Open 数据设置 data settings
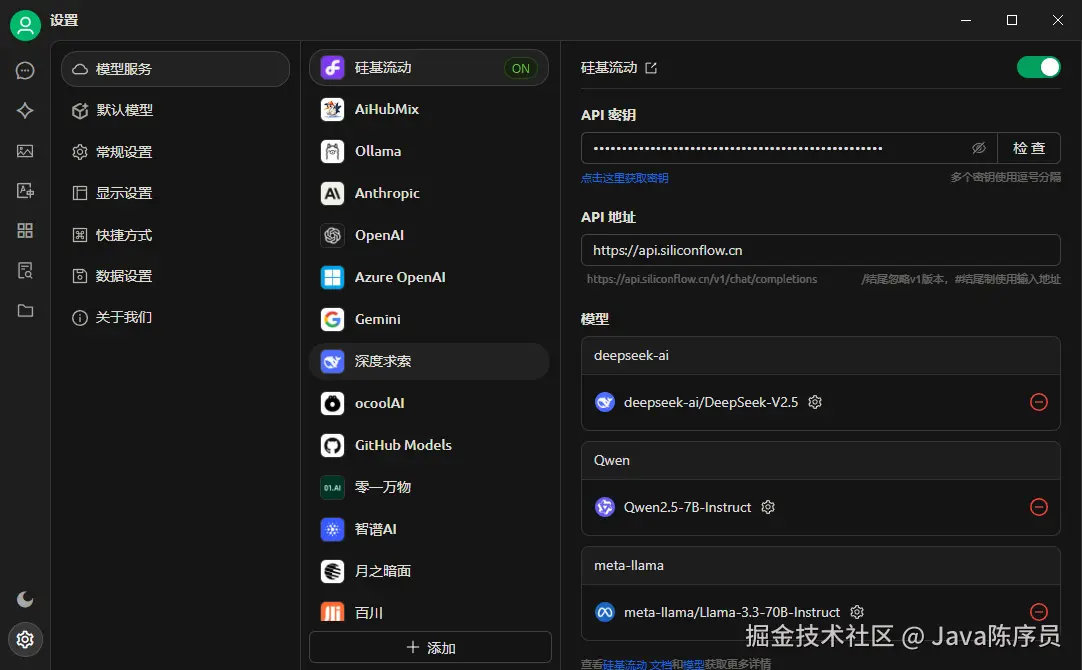This screenshot has width=1082, height=670. tap(175, 276)
